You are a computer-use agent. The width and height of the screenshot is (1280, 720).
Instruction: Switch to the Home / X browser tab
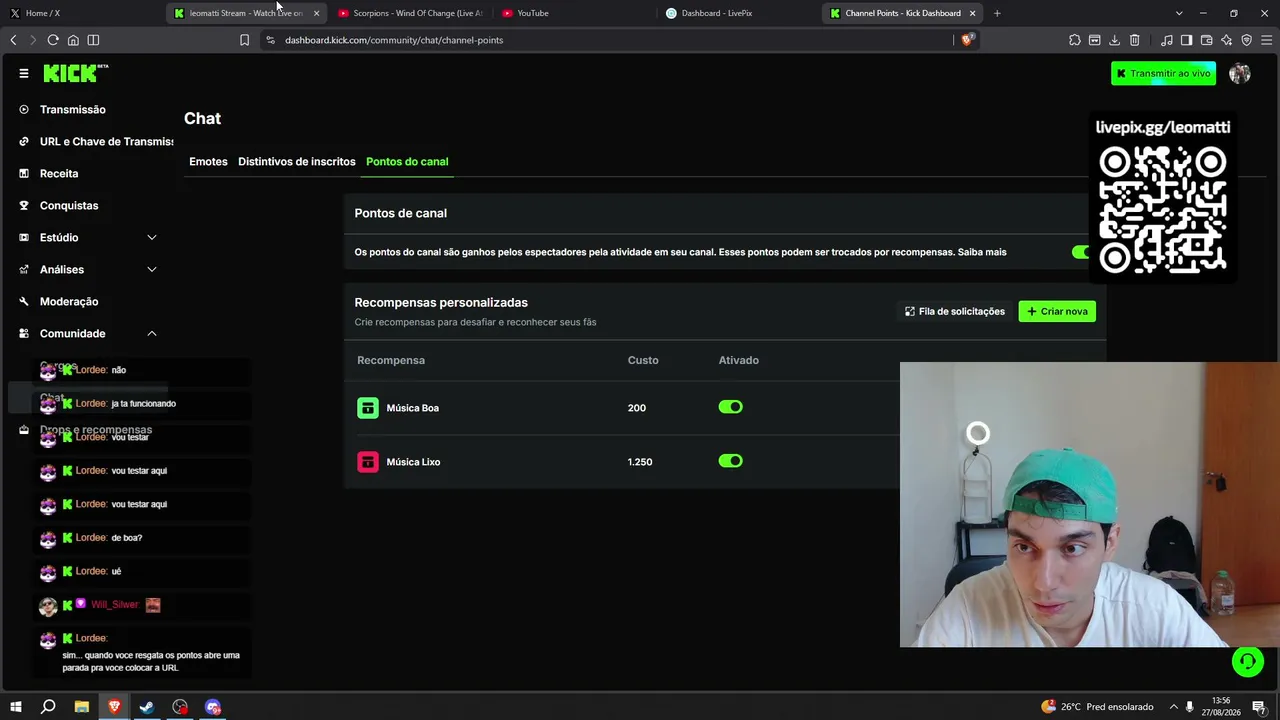click(x=82, y=13)
